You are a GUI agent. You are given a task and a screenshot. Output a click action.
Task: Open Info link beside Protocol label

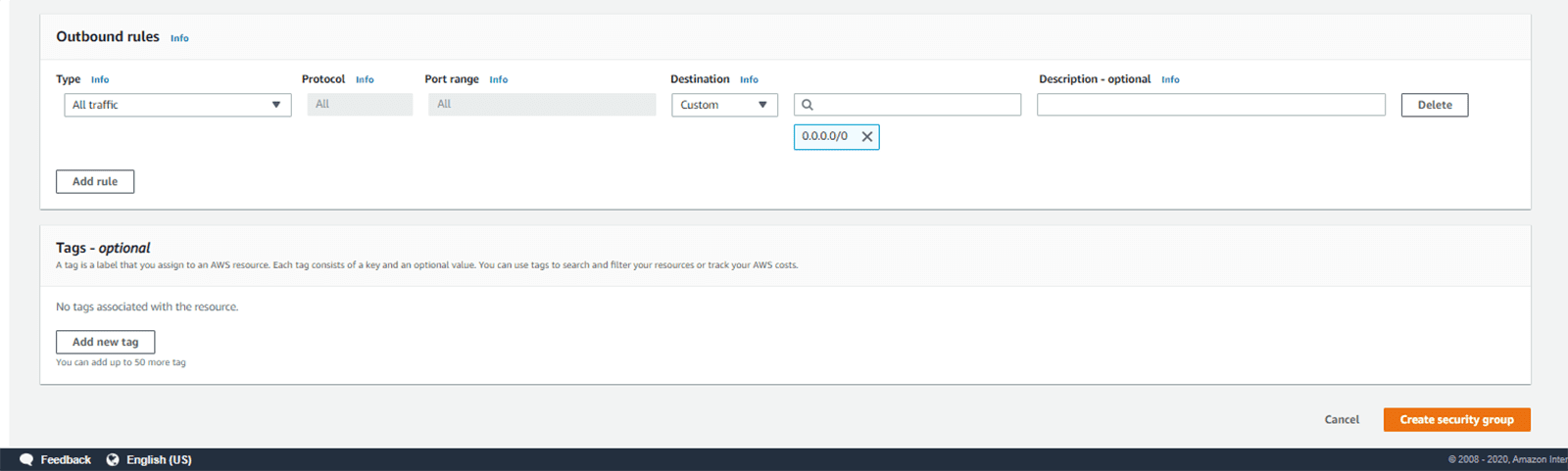[x=365, y=79]
